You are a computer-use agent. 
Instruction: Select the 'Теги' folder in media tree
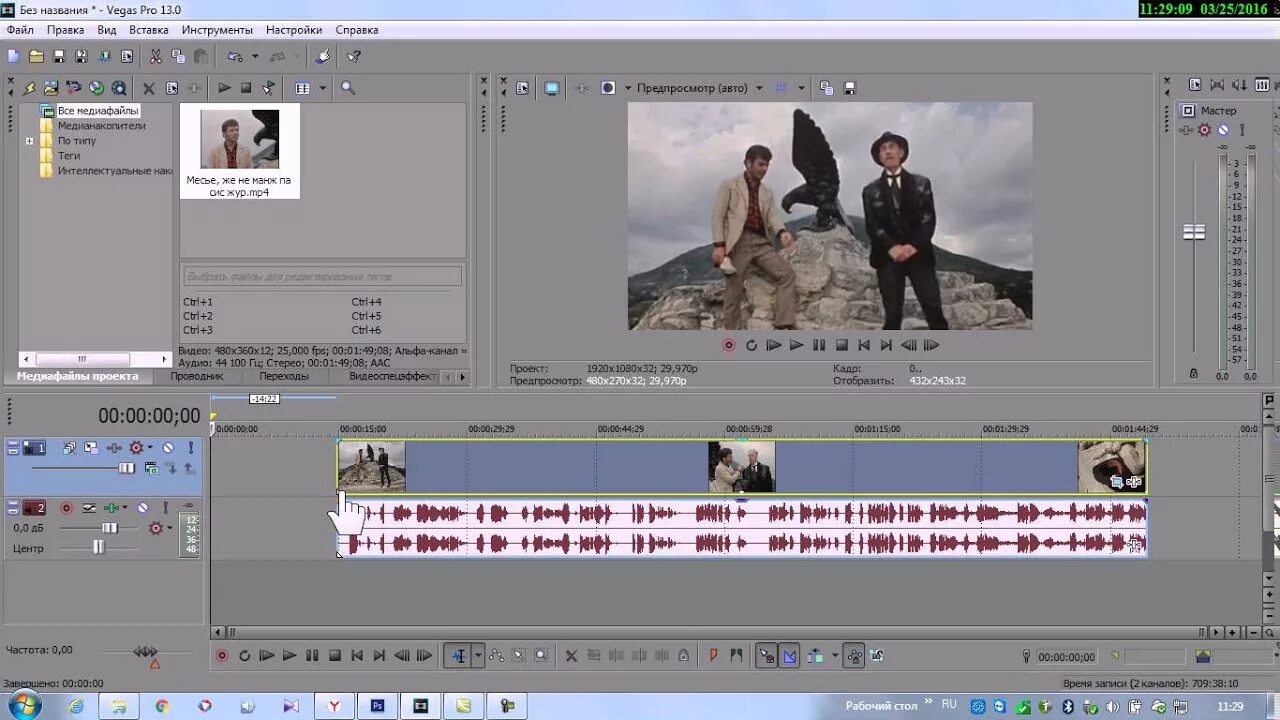[x=69, y=156]
